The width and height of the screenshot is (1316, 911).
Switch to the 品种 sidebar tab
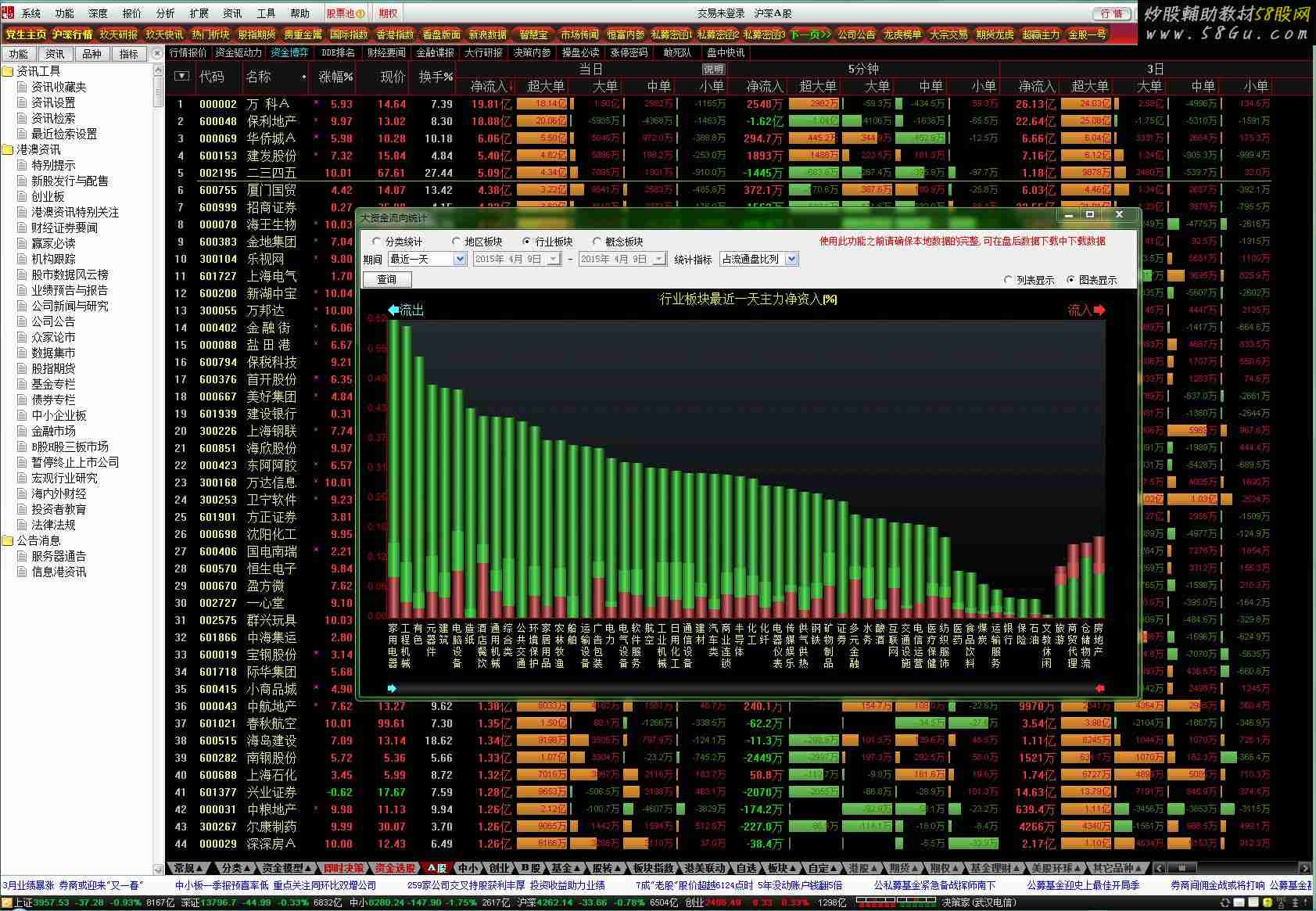pos(92,54)
